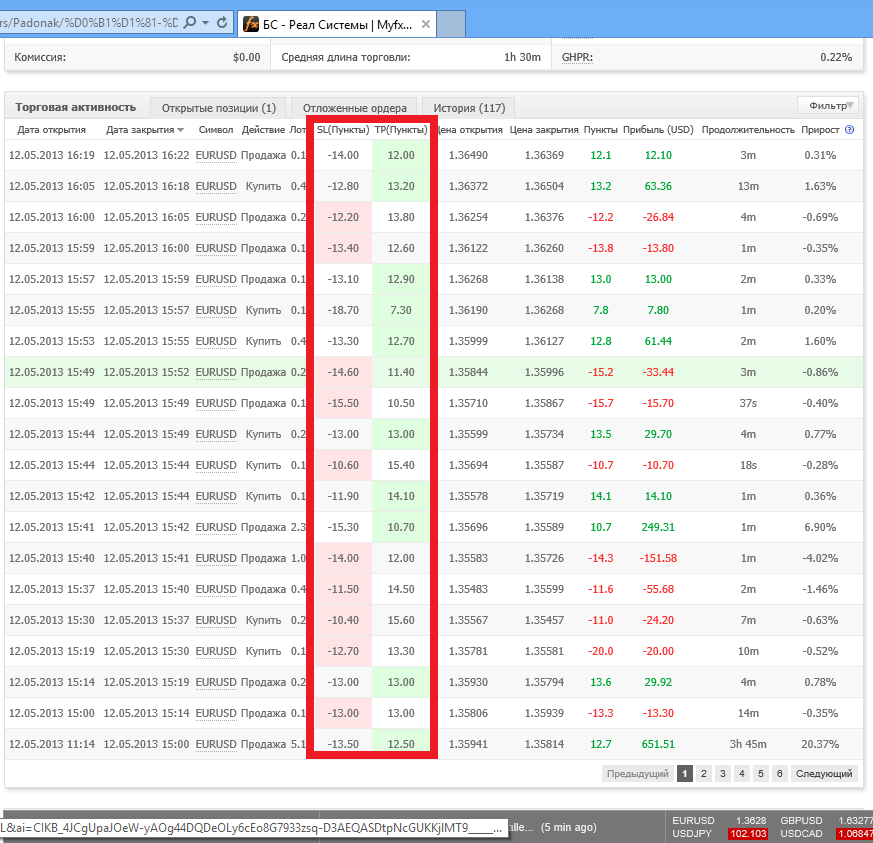Select loss value -151.58
Screen dimensions: 873x843
[658, 558]
